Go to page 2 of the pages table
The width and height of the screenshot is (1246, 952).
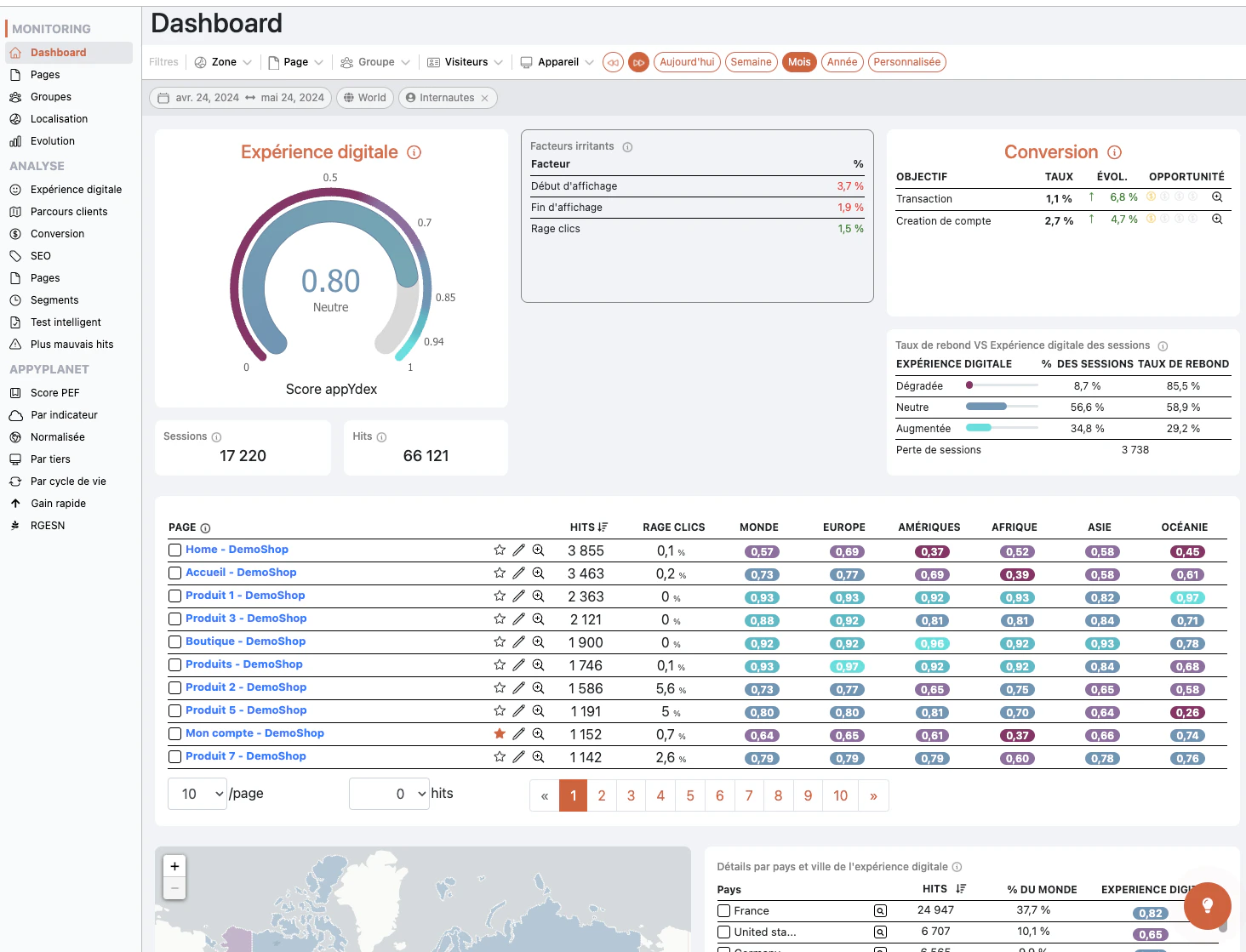pyautogui.click(x=602, y=795)
